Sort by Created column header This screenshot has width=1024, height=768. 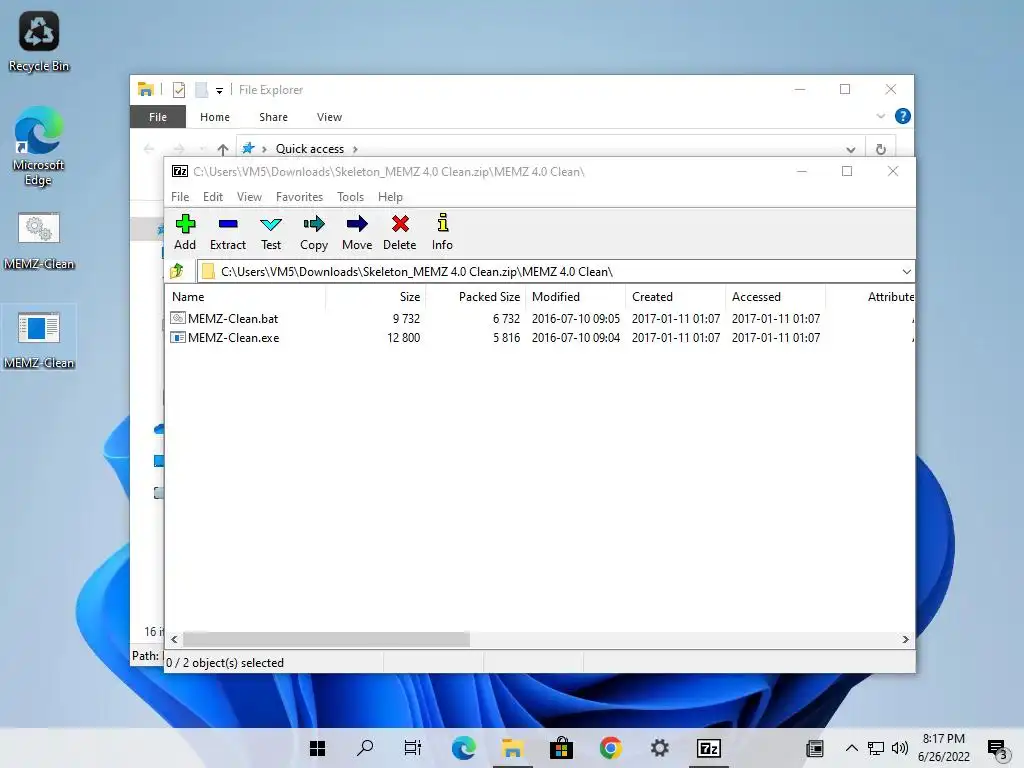(675, 296)
